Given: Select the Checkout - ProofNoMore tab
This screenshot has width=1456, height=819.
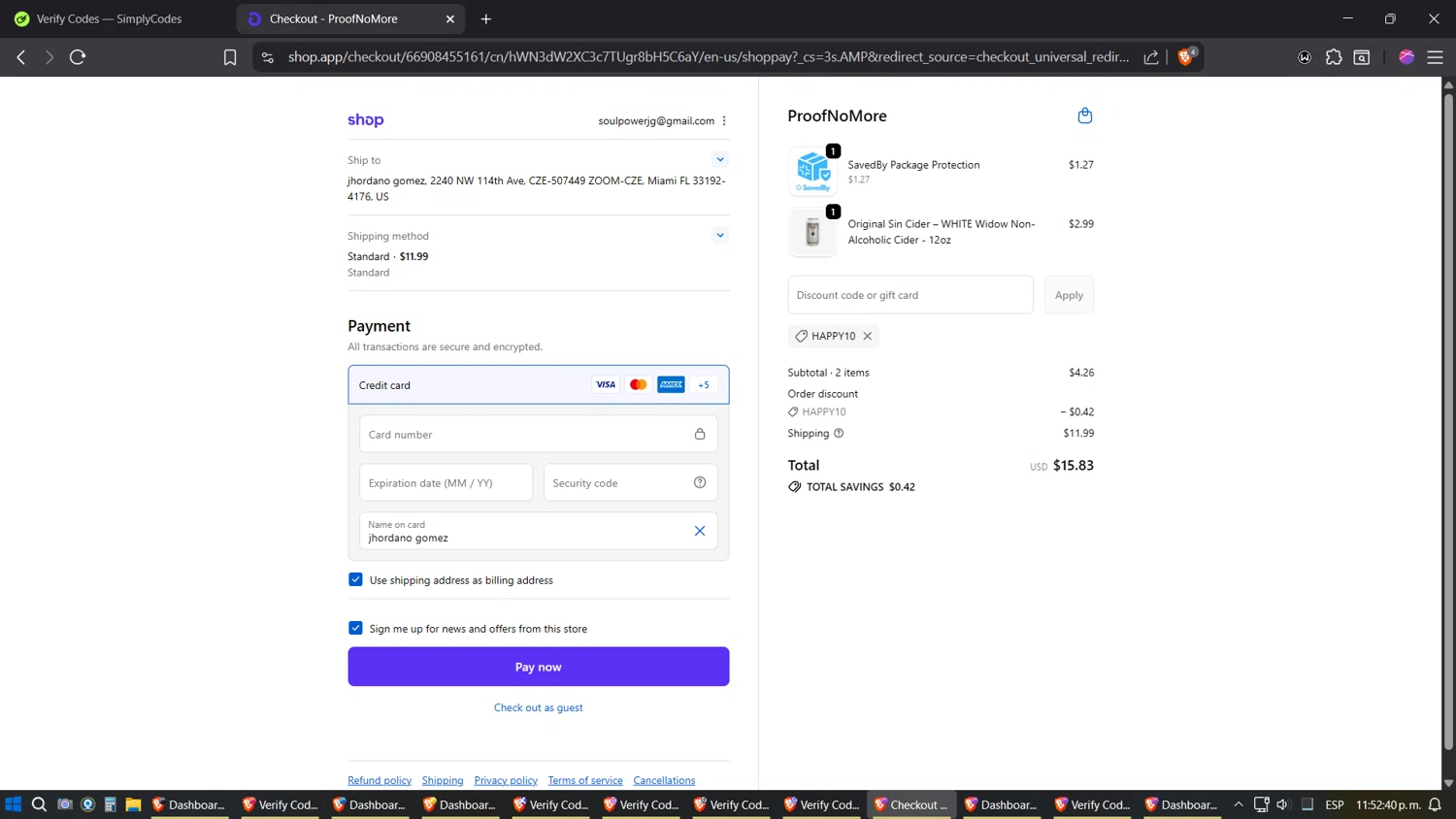Looking at the screenshot, I should point(350,18).
